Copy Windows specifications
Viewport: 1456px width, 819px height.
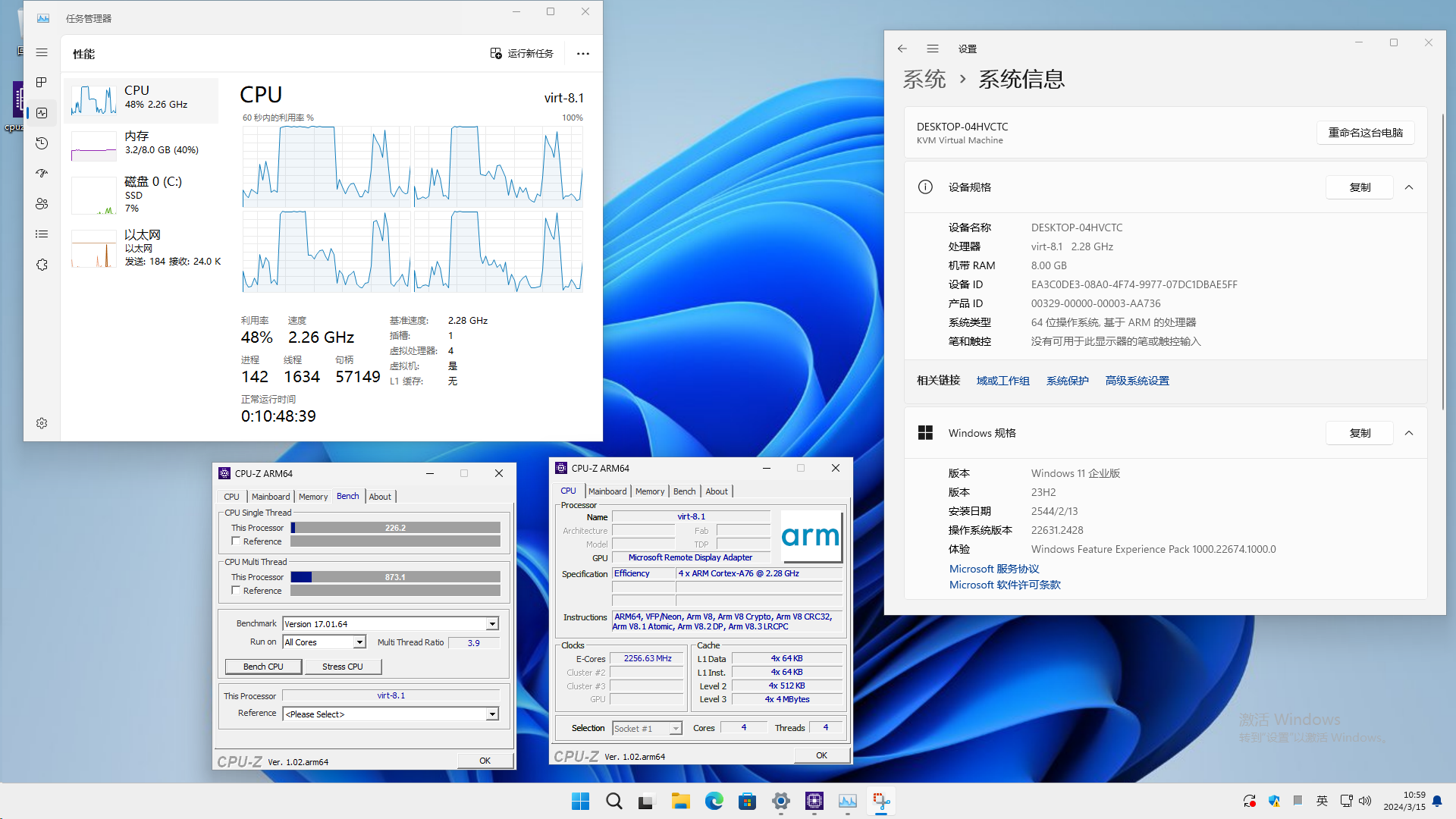click(1360, 433)
